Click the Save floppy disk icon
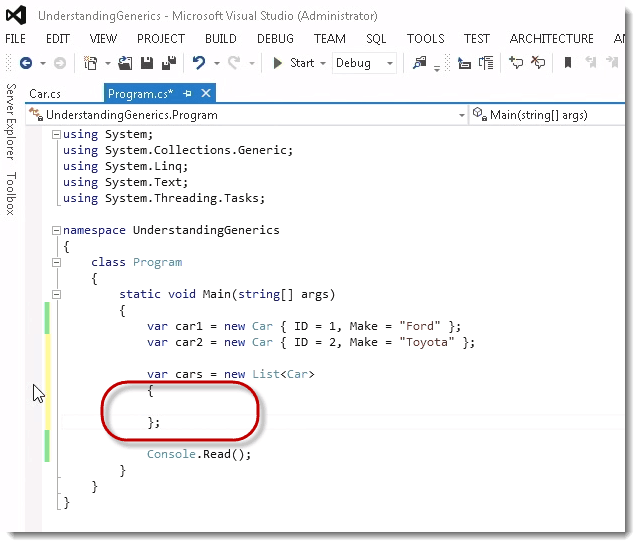640x547 pixels. click(x=147, y=63)
